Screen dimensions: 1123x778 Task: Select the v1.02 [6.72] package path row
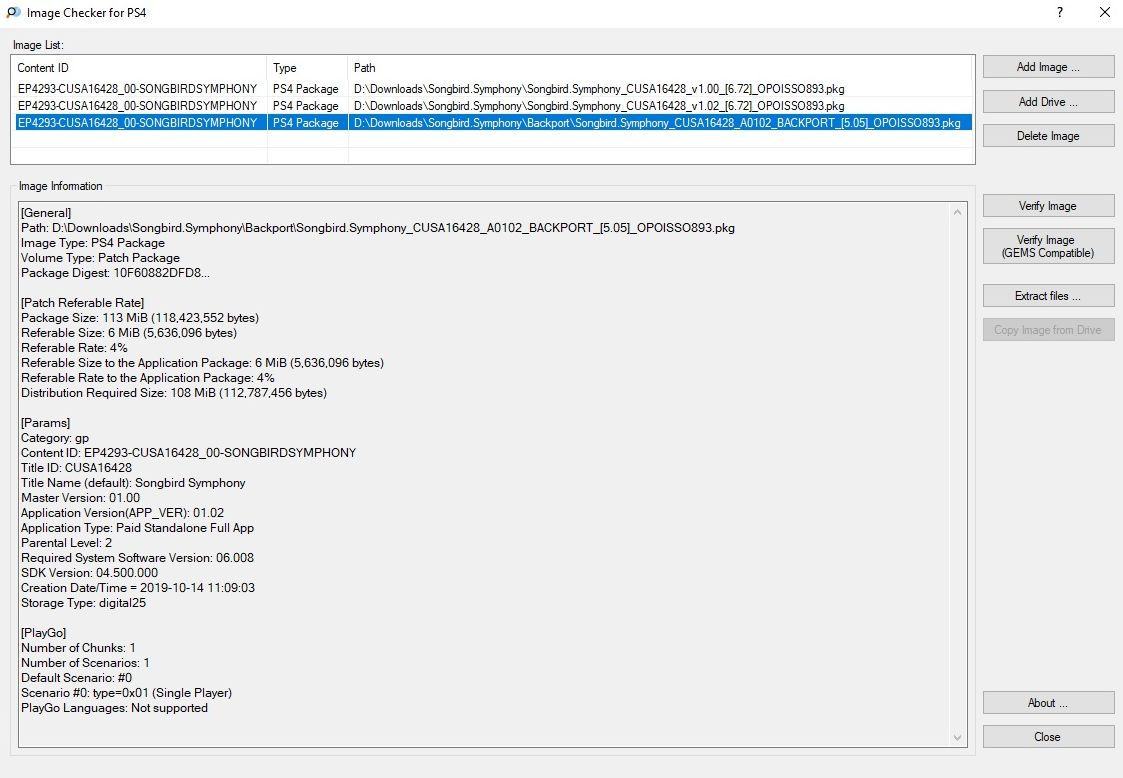(599, 106)
